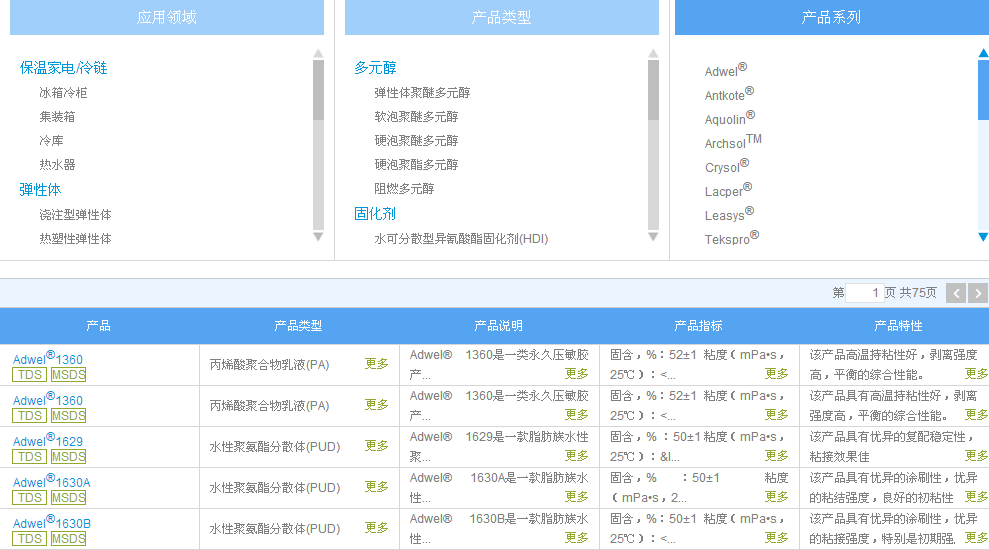The width and height of the screenshot is (989, 550).
Task: Choose 冰箱冷柜 application
Action: pos(63,93)
